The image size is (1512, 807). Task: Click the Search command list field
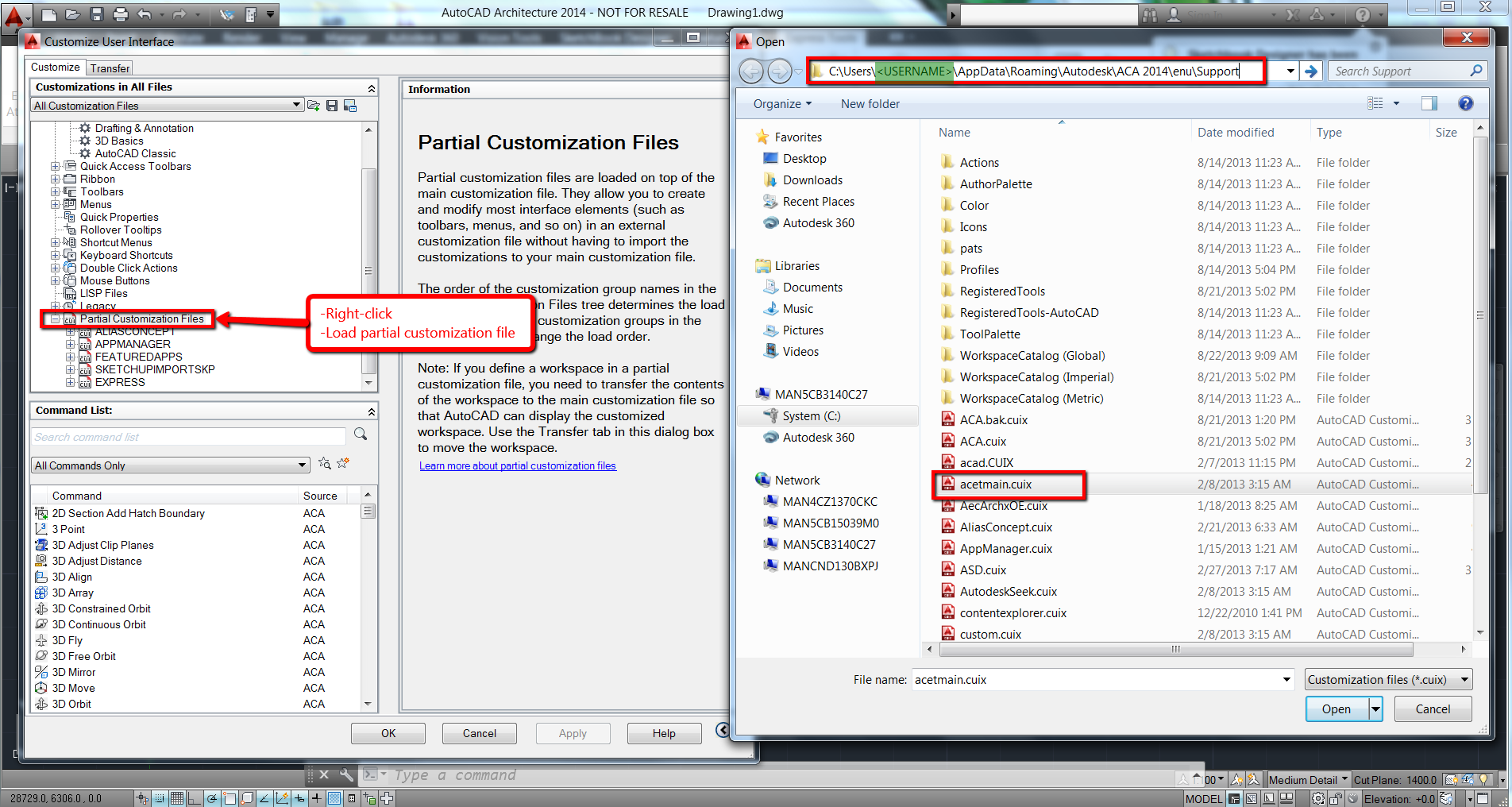(189, 437)
